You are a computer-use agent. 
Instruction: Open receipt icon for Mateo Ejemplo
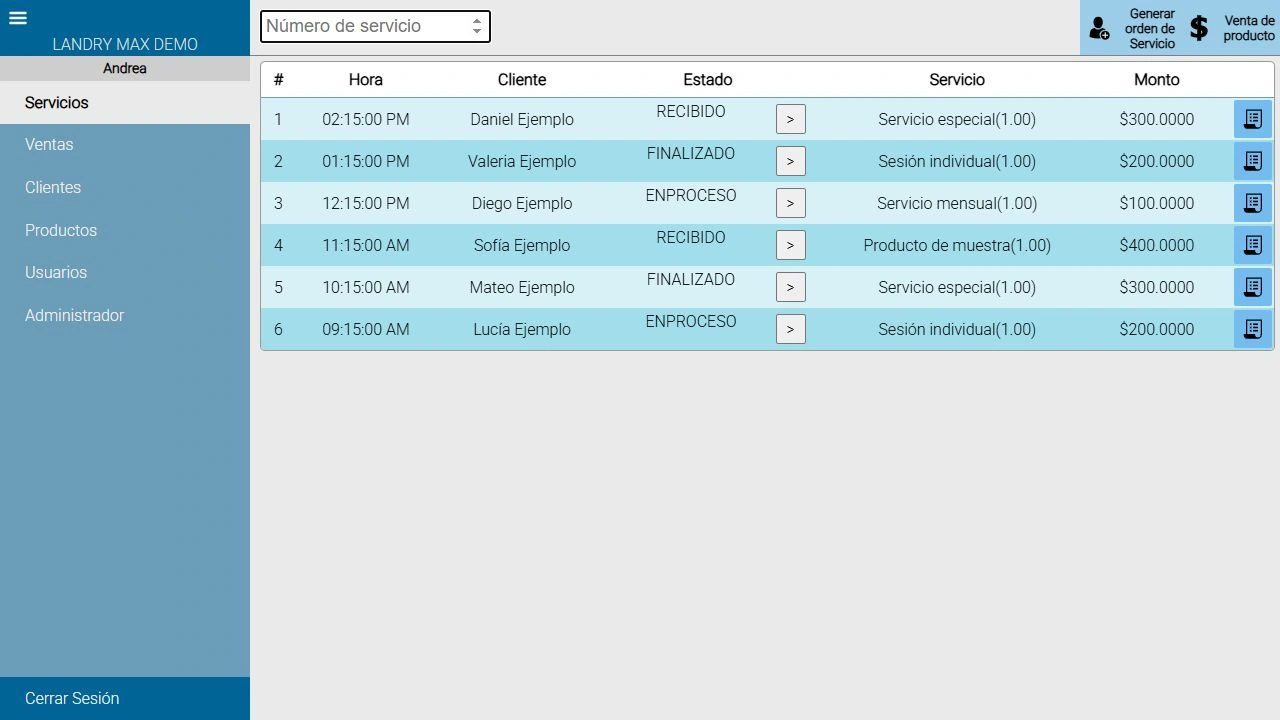pyautogui.click(x=1252, y=287)
